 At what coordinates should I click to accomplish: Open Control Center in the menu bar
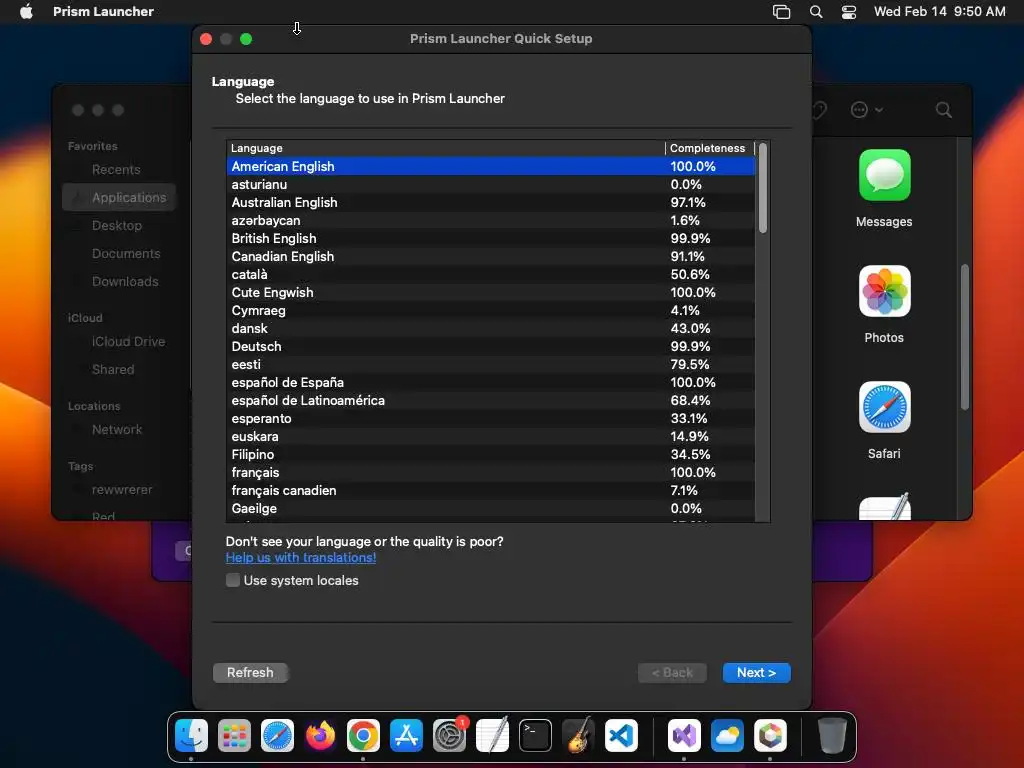(848, 12)
